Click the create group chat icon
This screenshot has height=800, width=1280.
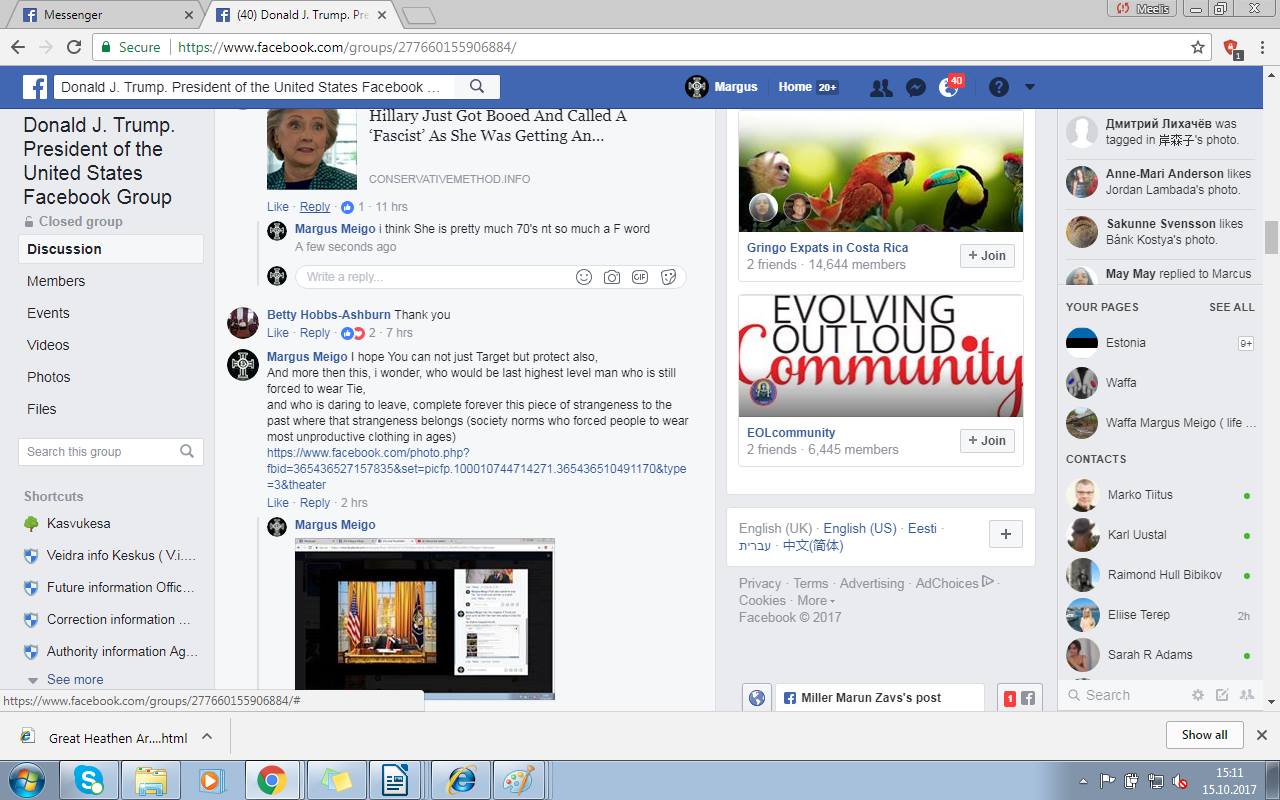point(1246,695)
